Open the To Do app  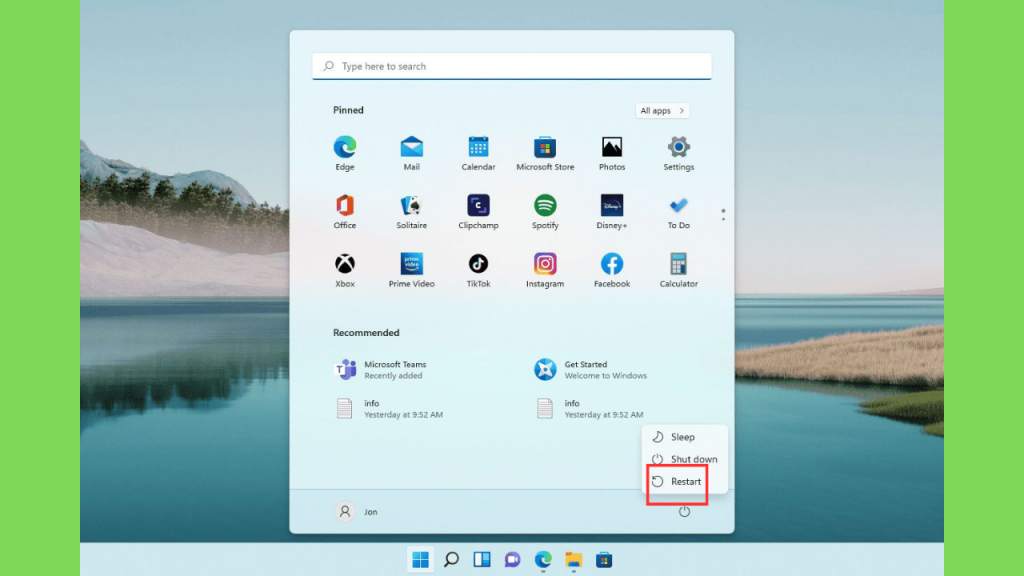coord(679,212)
